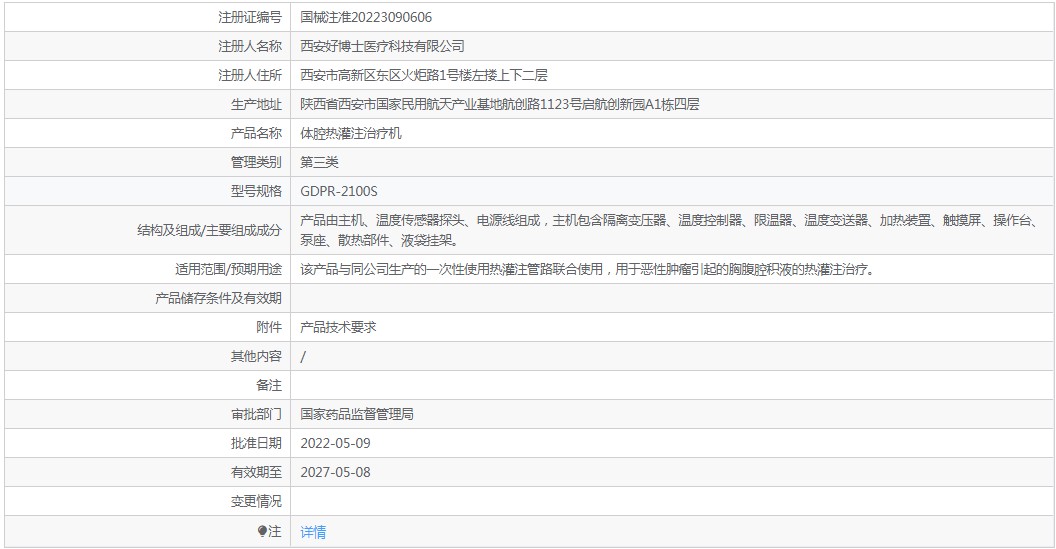This screenshot has height=549, width=1056.
Task: Select approval date 2022-05-09
Action: 335,443
